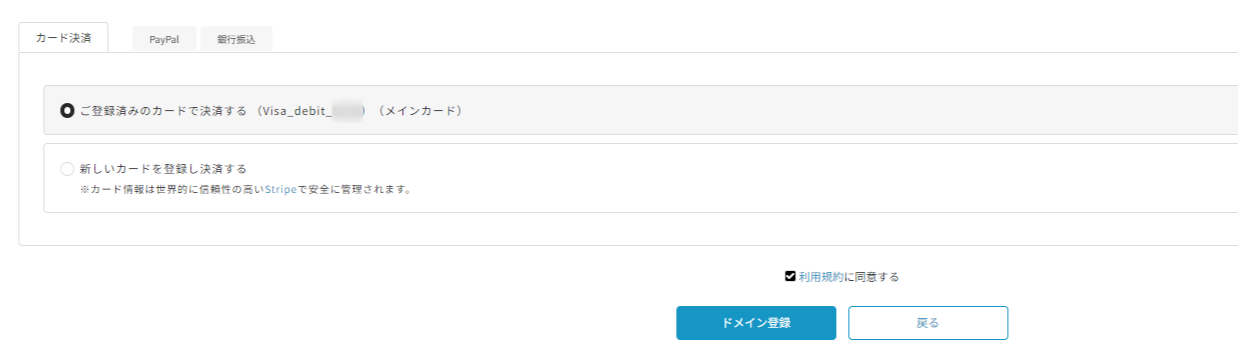
Task: Click blank tab bar area right of 銀行振込
Action: click(x=750, y=40)
